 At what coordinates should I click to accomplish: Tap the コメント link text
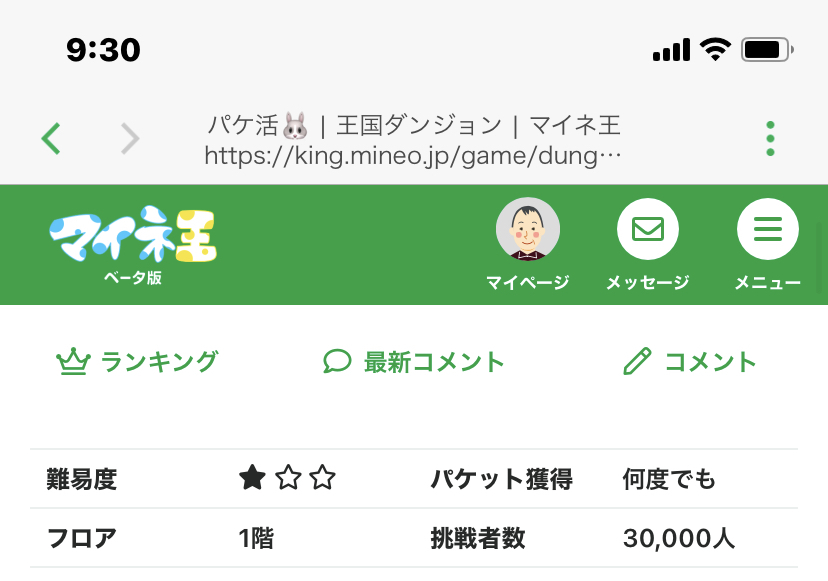click(711, 362)
